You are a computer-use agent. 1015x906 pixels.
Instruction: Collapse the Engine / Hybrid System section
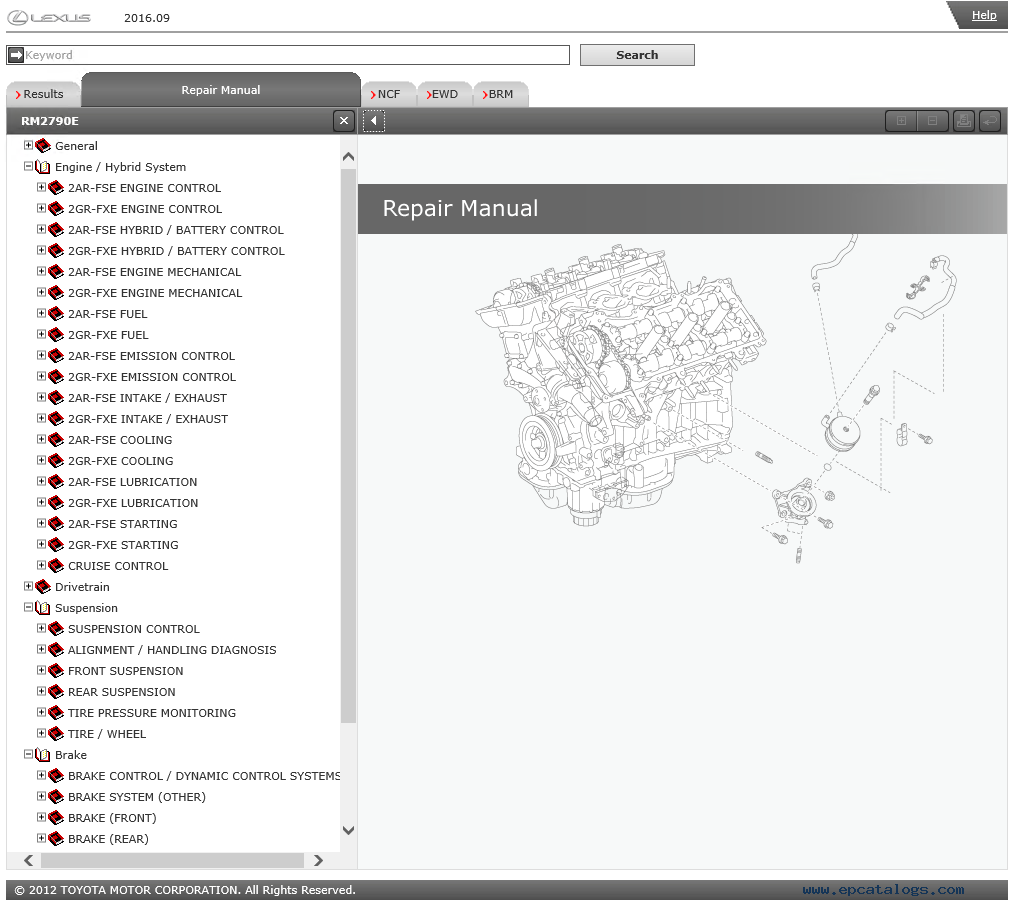pos(28,166)
